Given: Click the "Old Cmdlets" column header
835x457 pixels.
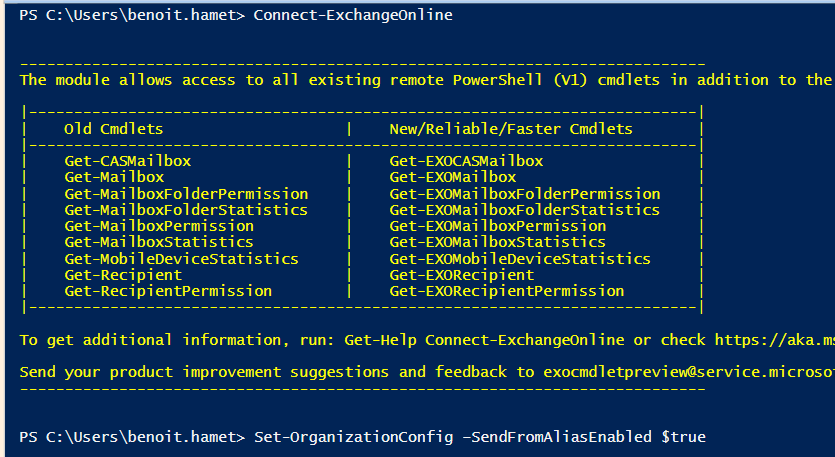Looking at the screenshot, I should (x=113, y=129).
